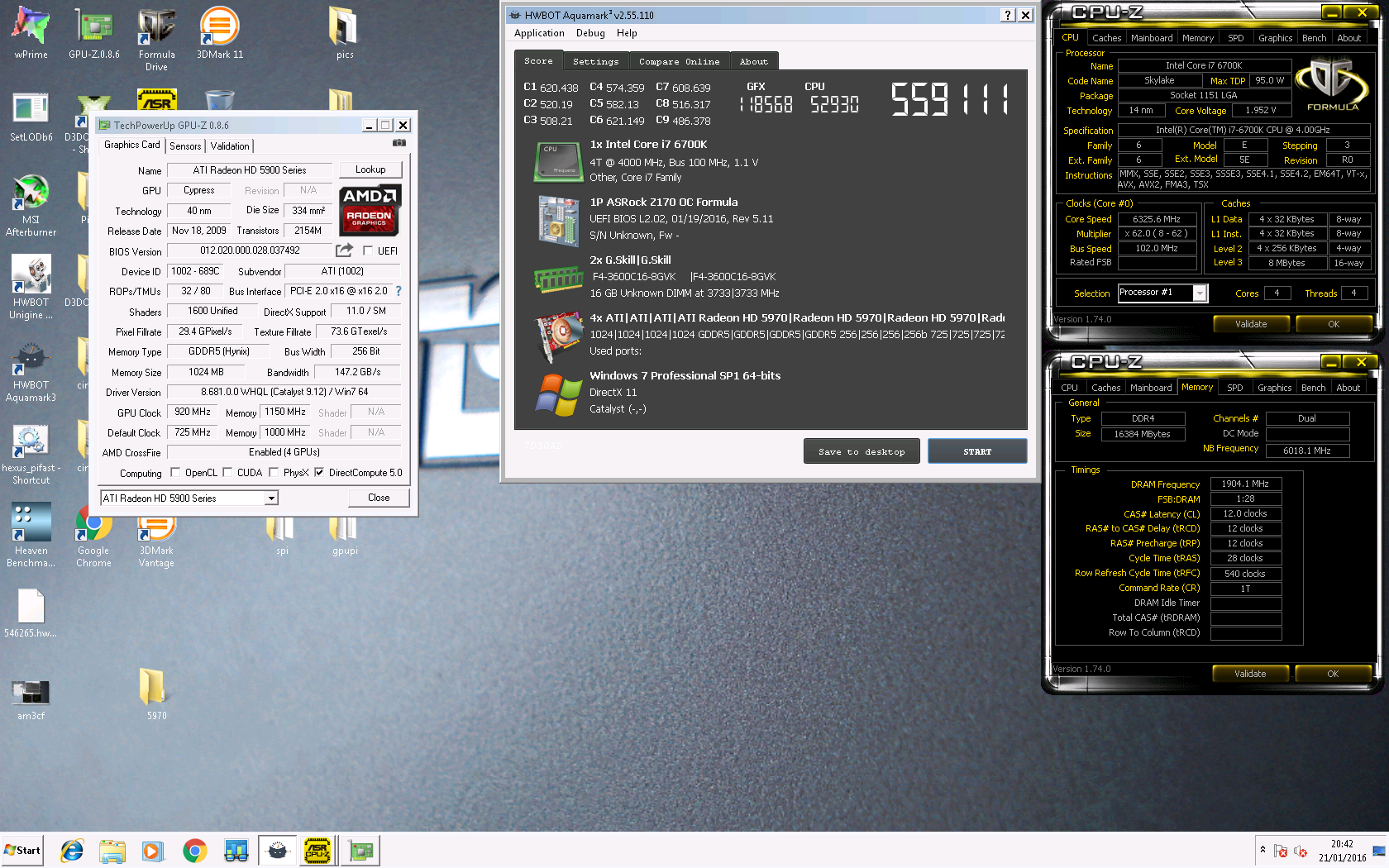This screenshot has width=1389, height=868.
Task: Click OK in bottom CPU-Z memory window
Action: 1333,674
